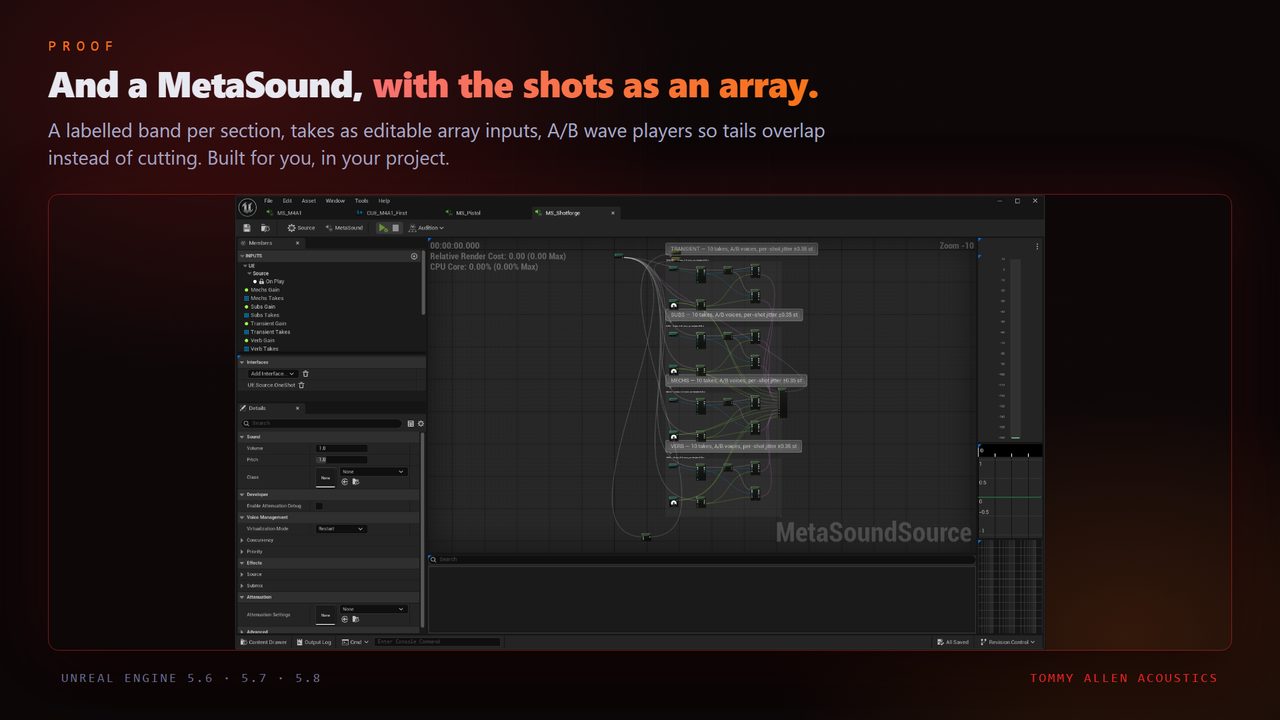The image size is (1280, 720).
Task: Remove the UE.Source.OneShot interface trash icon
Action: (301, 385)
